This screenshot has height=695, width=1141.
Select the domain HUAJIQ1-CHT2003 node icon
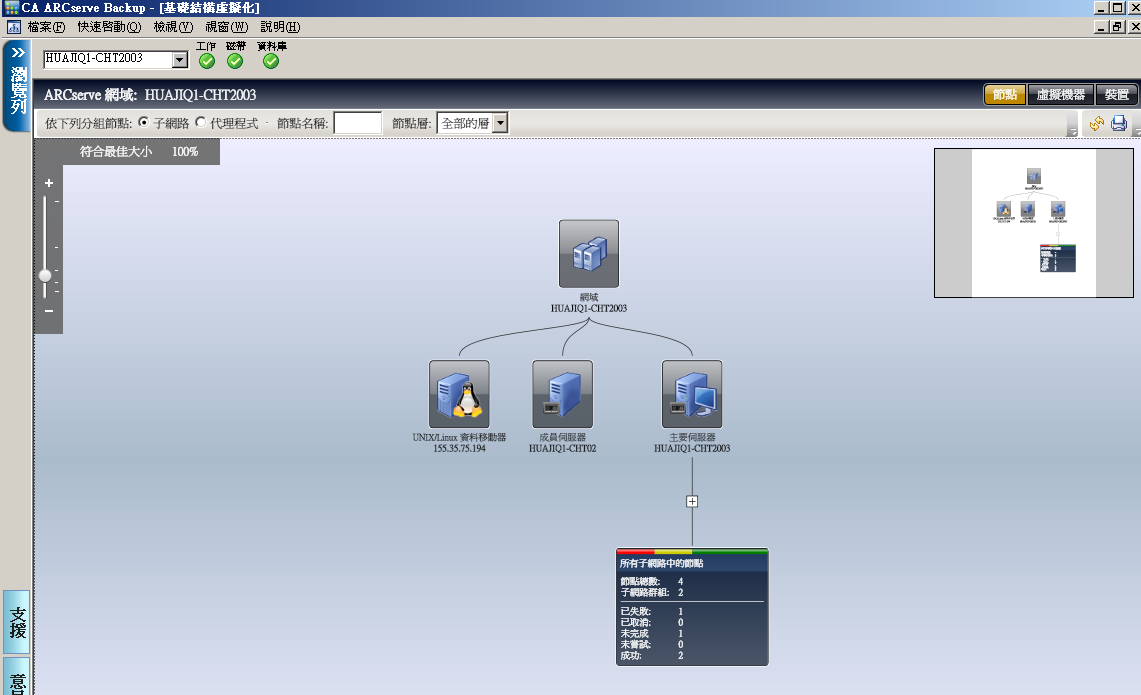[588, 254]
